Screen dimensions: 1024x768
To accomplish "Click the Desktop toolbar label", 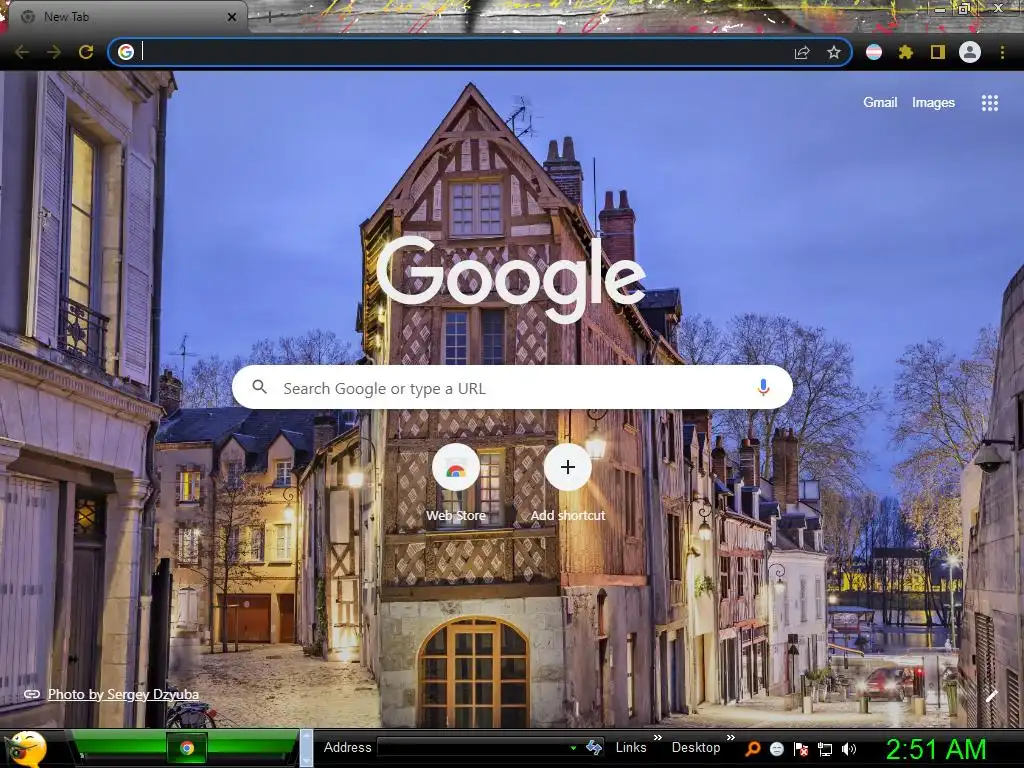I will coord(696,748).
